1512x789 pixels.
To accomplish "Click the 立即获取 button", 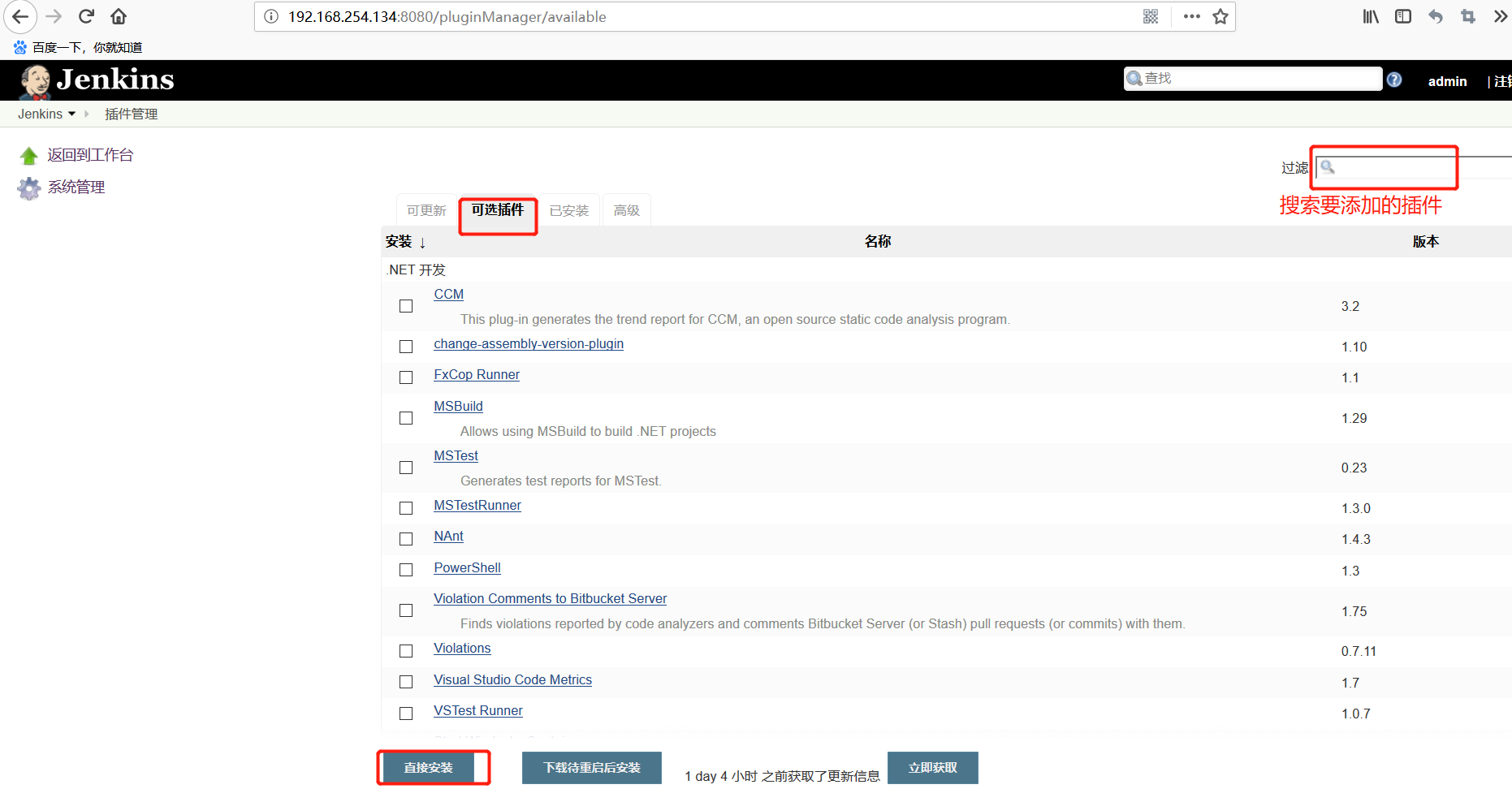I will (933, 768).
